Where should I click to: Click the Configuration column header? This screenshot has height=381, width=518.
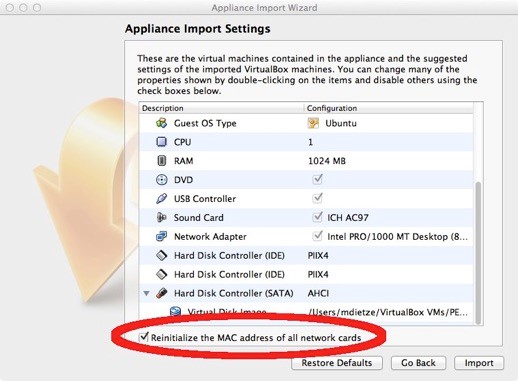point(388,108)
